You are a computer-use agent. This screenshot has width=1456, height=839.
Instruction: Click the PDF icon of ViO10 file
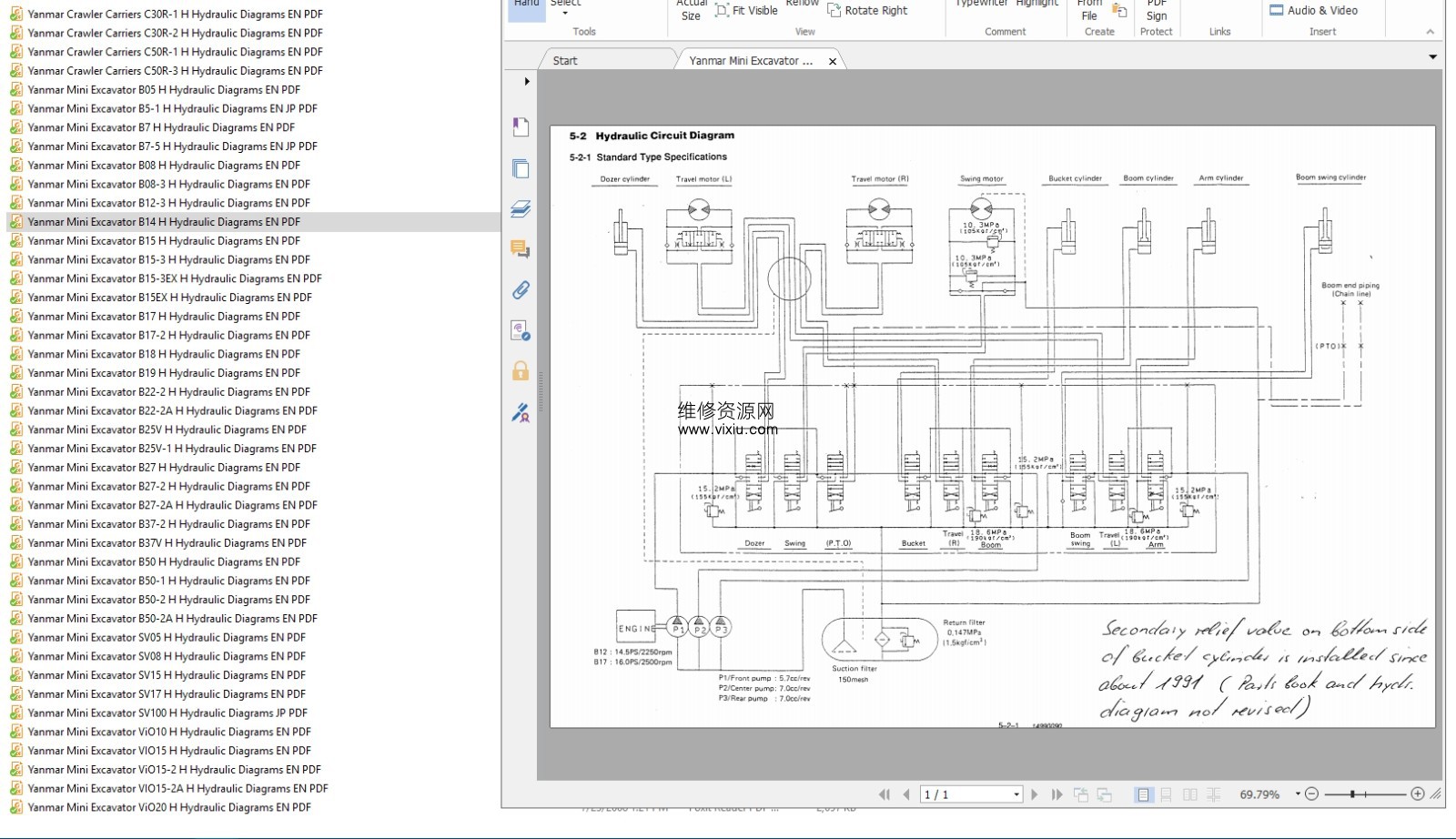[16, 732]
